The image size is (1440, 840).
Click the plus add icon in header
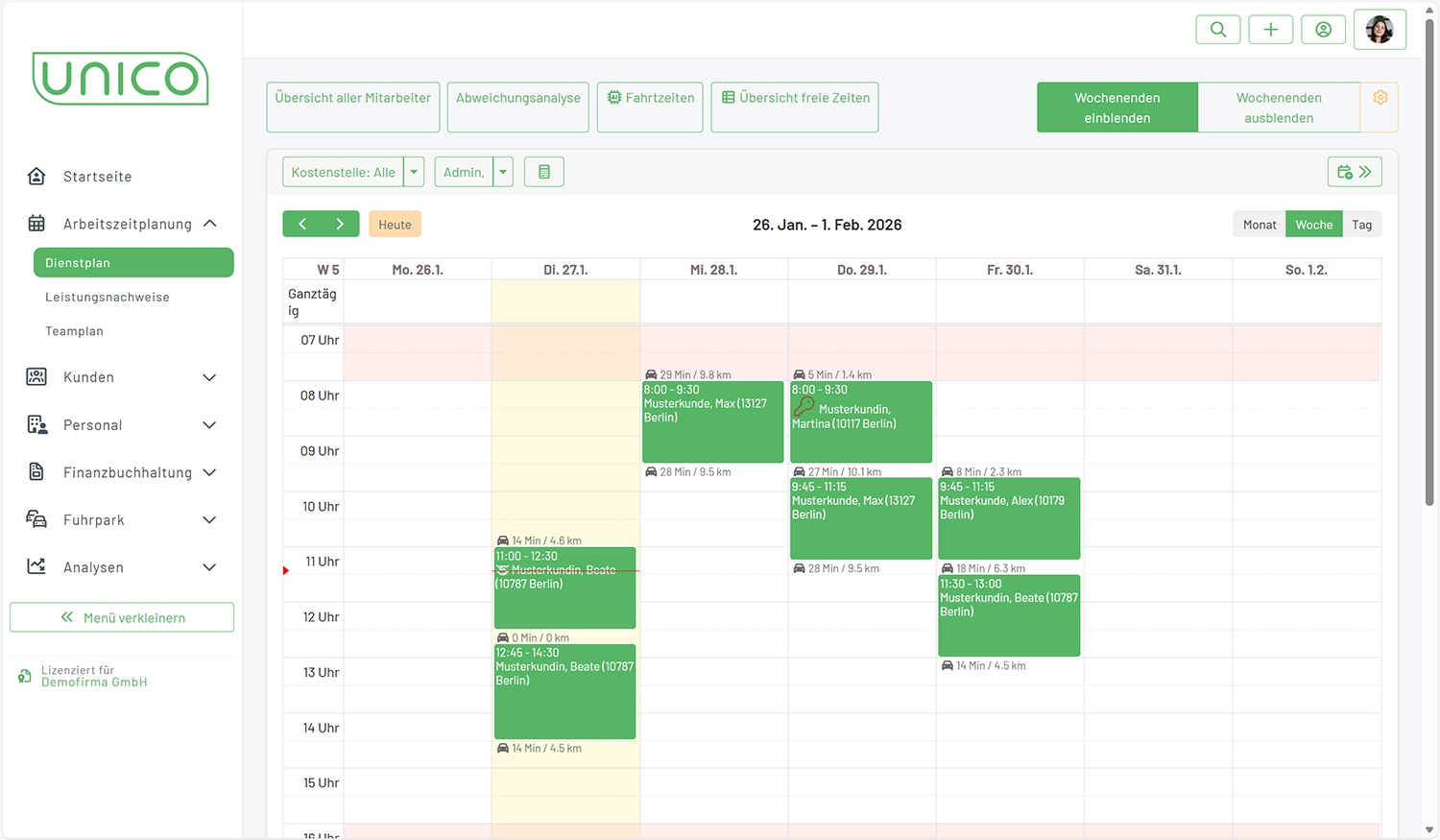(1270, 30)
